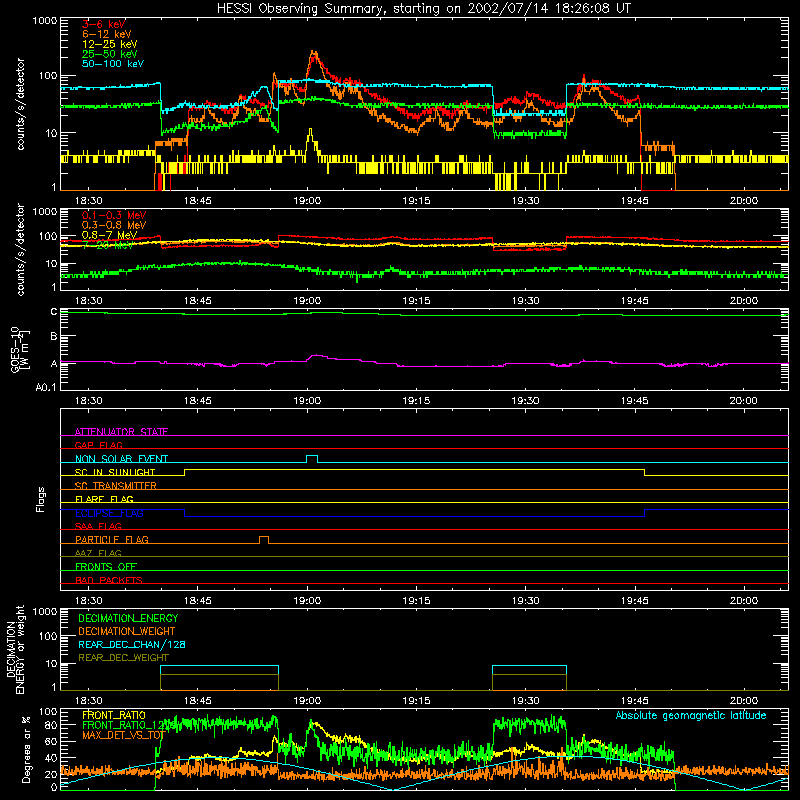The image size is (800, 800).
Task: Select the 6-12 keV legend label
Action: click(107, 34)
